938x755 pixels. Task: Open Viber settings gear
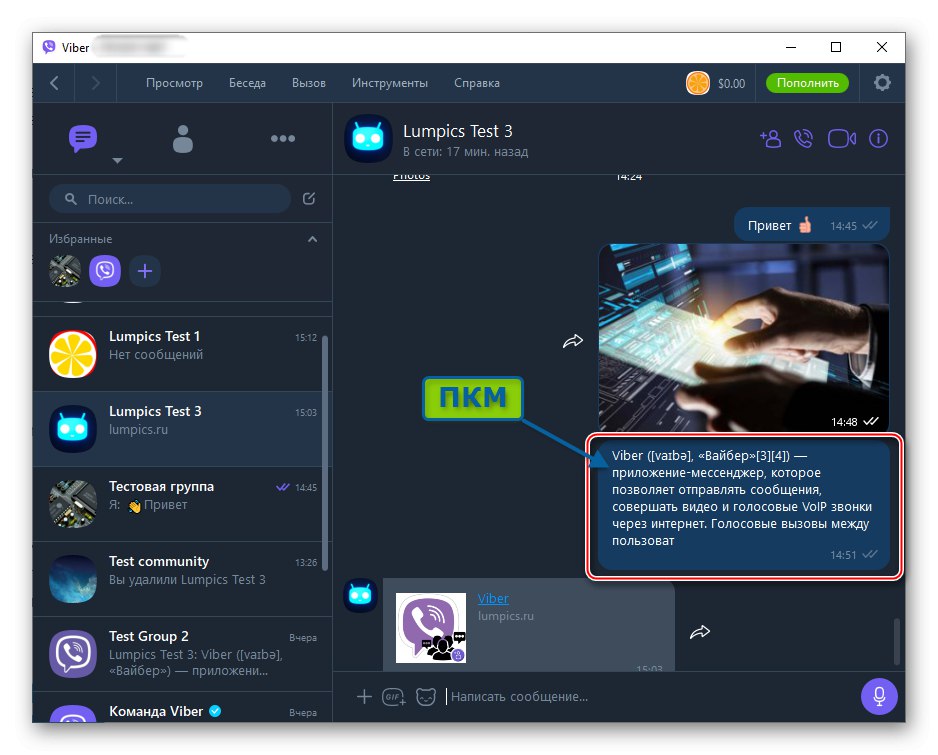[x=882, y=83]
